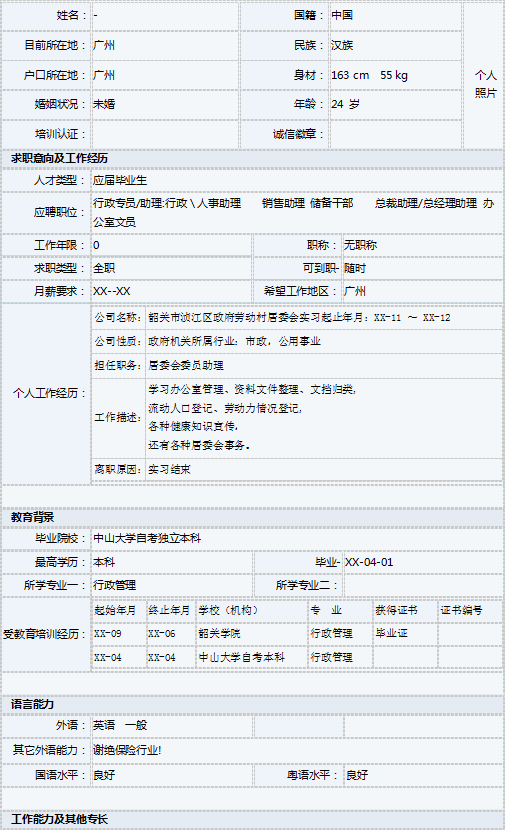Image resolution: width=505 pixels, height=830 pixels.
Task: Select the 毕业证 certificate cell
Action: click(x=405, y=634)
